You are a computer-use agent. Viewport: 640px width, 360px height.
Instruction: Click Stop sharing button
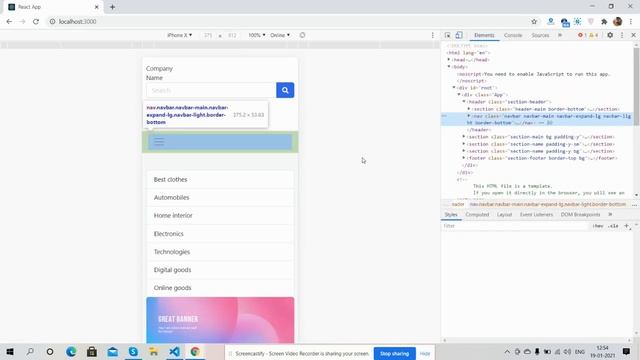tap(394, 353)
